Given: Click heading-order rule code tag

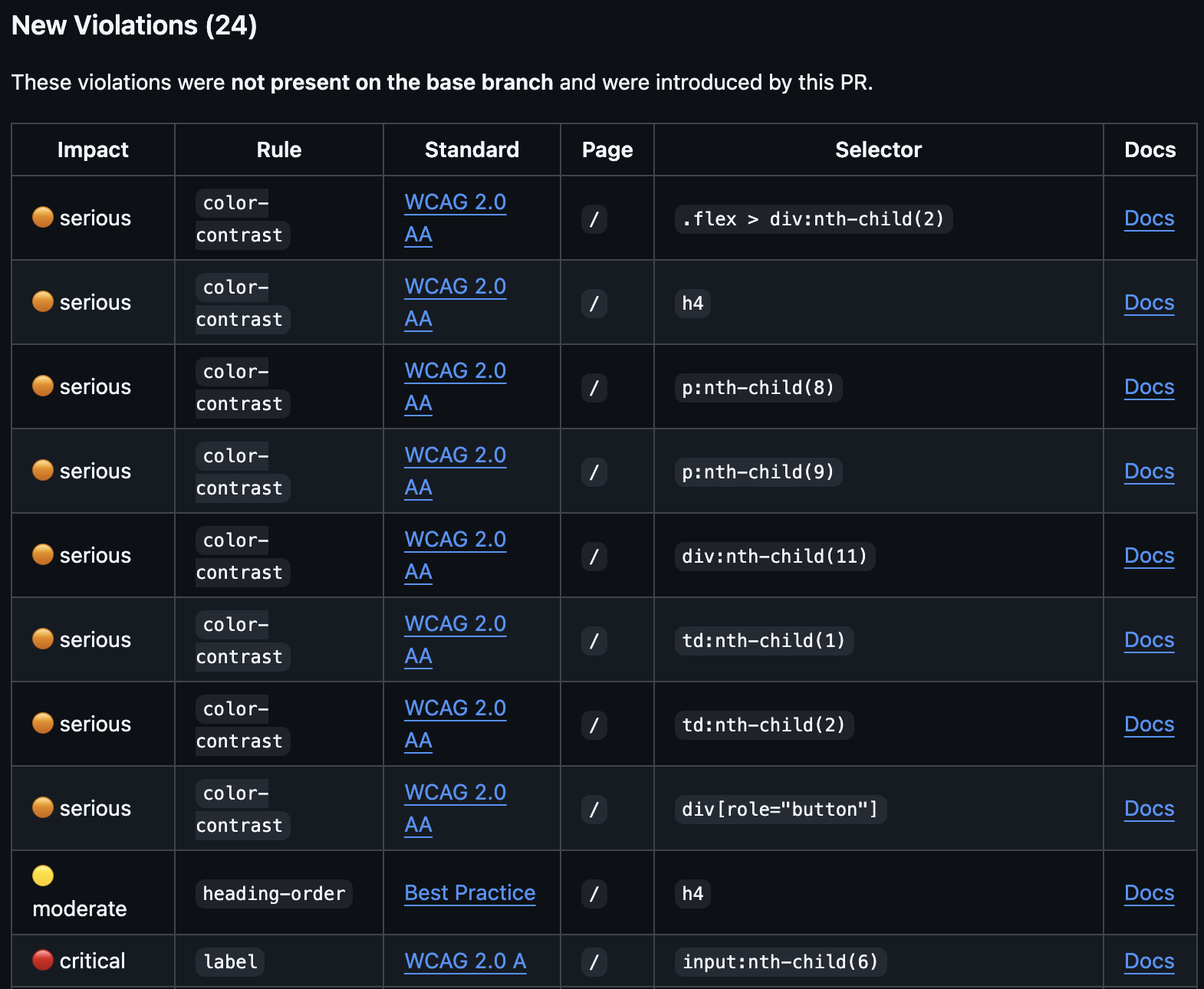Looking at the screenshot, I should pos(274,894).
